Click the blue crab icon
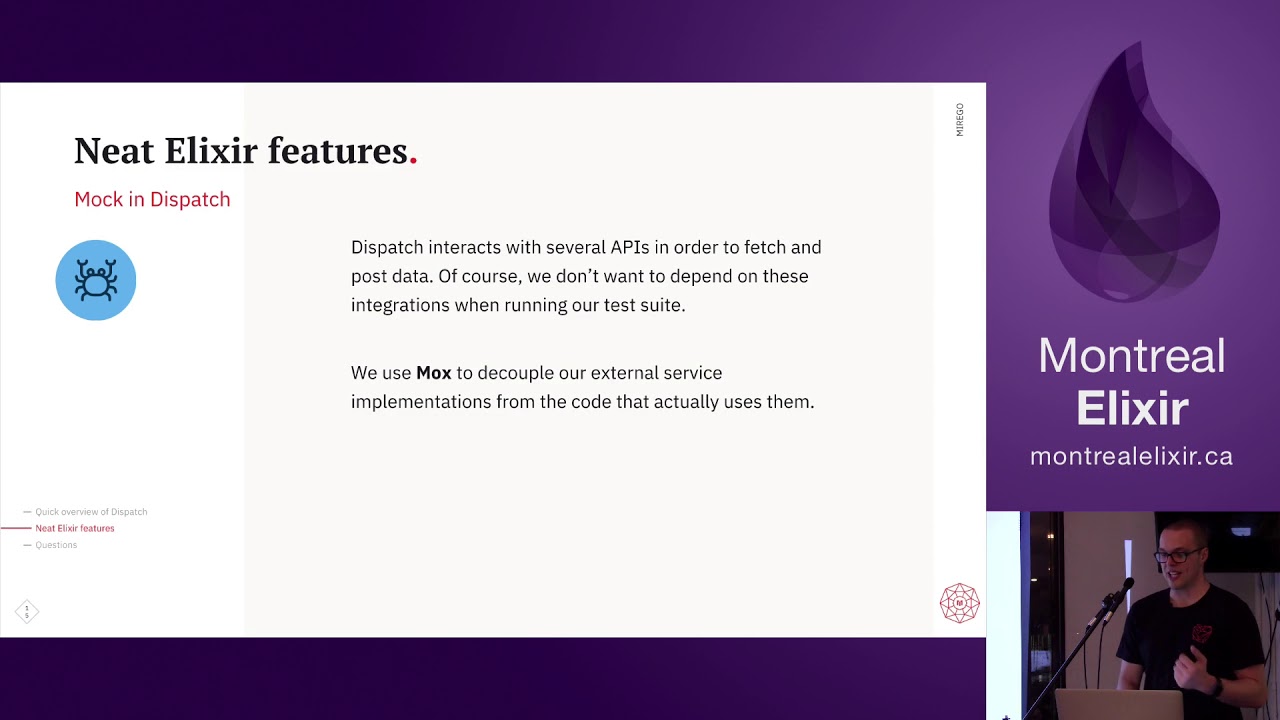Viewport: 1280px width, 720px height. click(96, 280)
